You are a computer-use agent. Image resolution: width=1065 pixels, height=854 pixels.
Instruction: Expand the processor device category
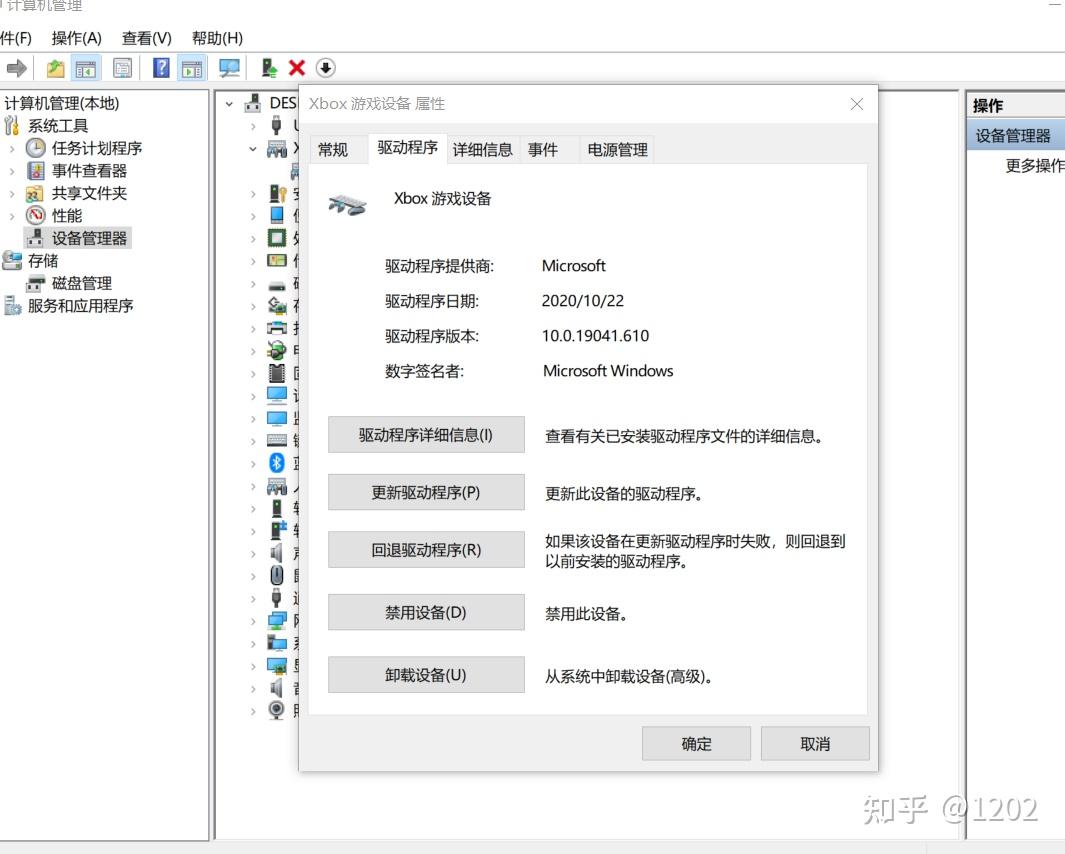(252, 238)
